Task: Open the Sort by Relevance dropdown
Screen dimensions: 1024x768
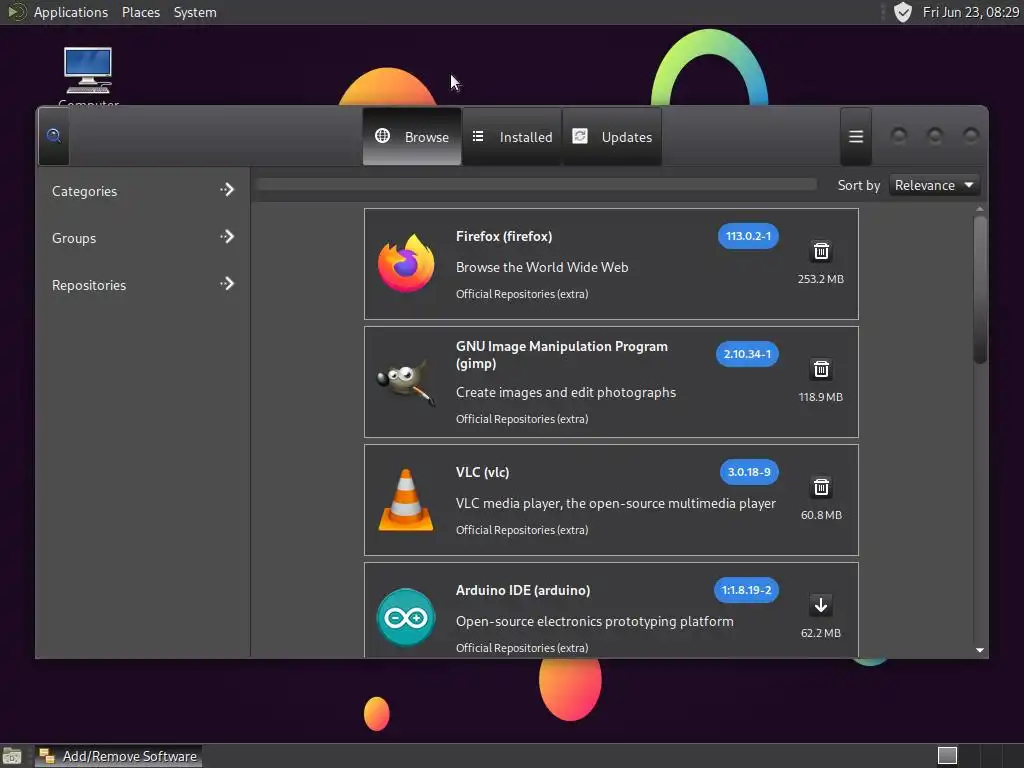Action: coord(934,185)
